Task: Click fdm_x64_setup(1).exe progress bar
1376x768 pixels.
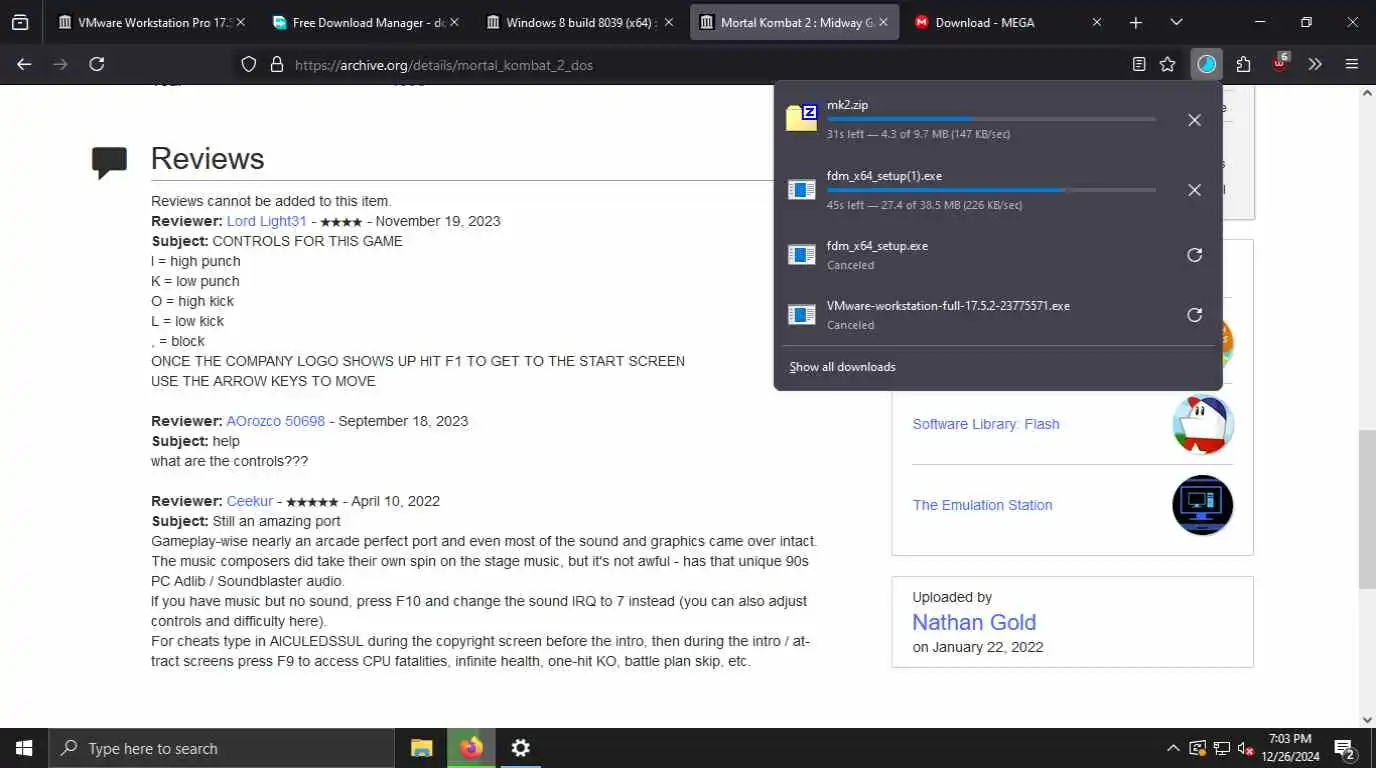Action: pyautogui.click(x=991, y=190)
